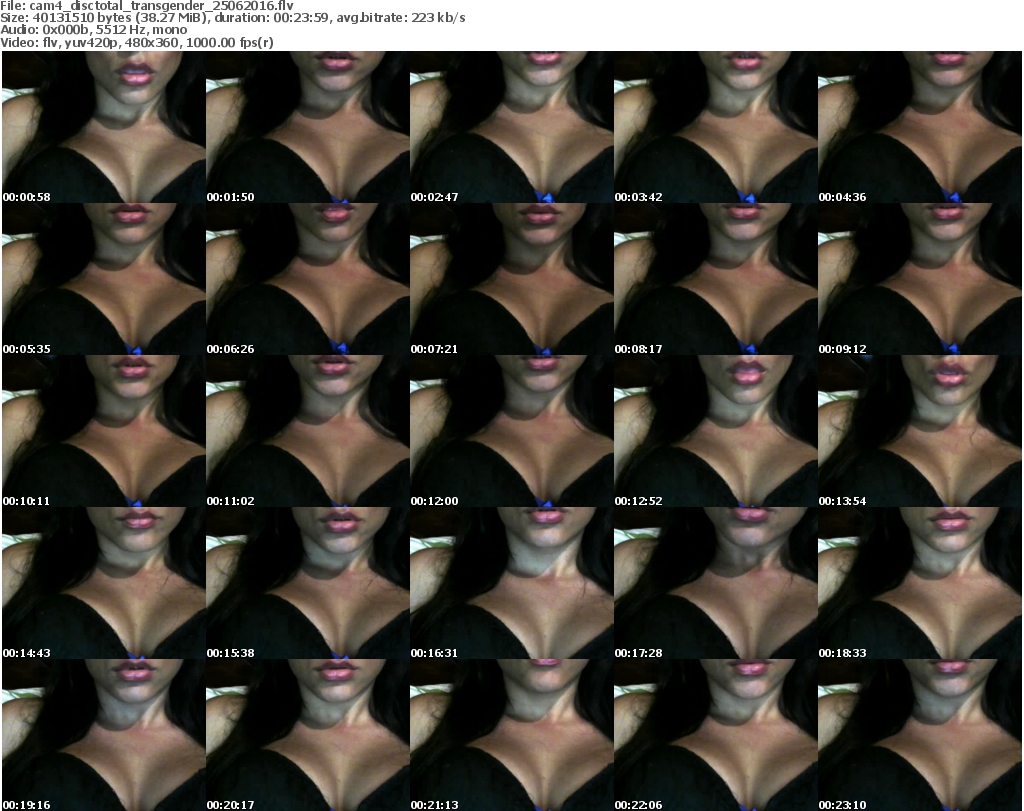Pick the thumbnail stamped 00:06:26

point(308,279)
